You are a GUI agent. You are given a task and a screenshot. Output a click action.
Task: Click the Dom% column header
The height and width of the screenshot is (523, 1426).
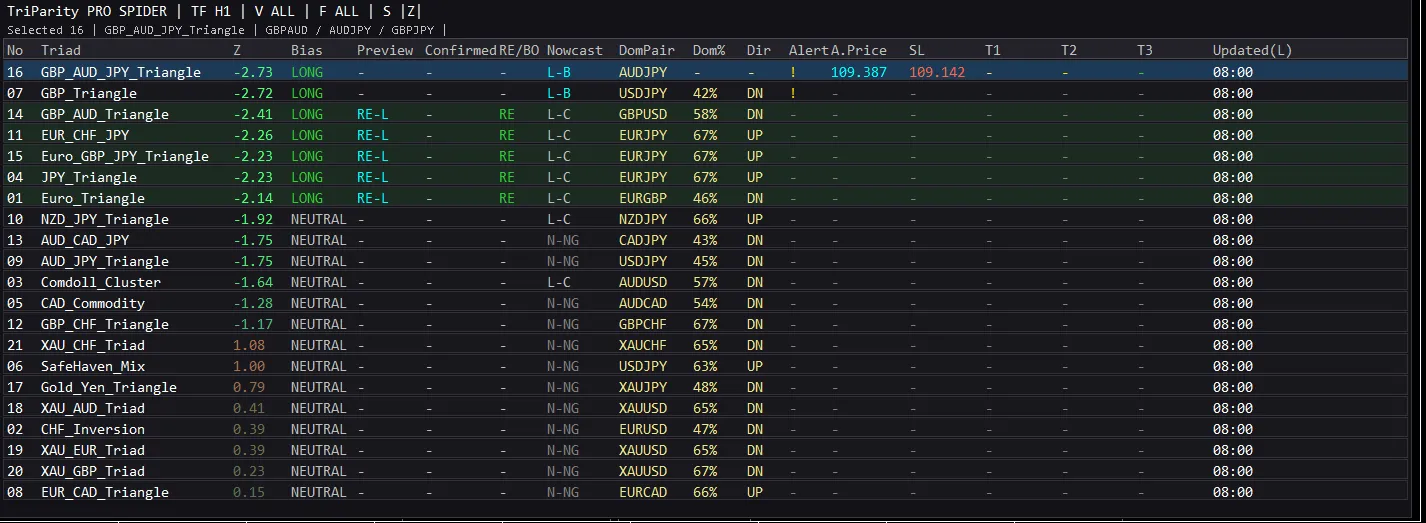[709, 50]
